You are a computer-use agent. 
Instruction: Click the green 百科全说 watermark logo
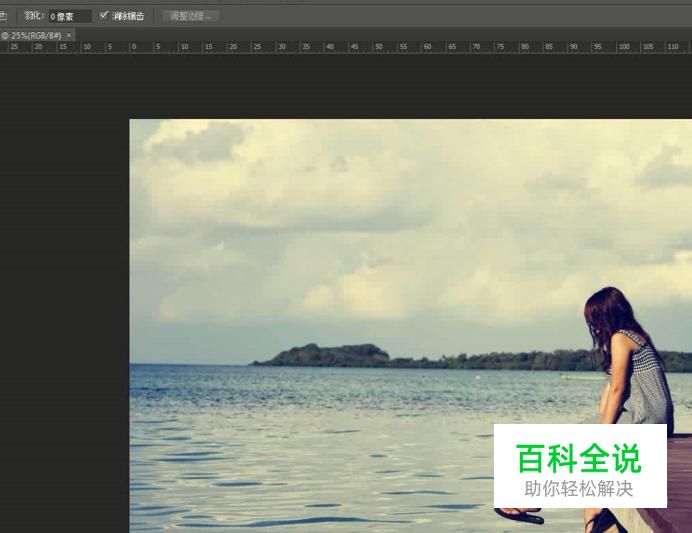579,458
